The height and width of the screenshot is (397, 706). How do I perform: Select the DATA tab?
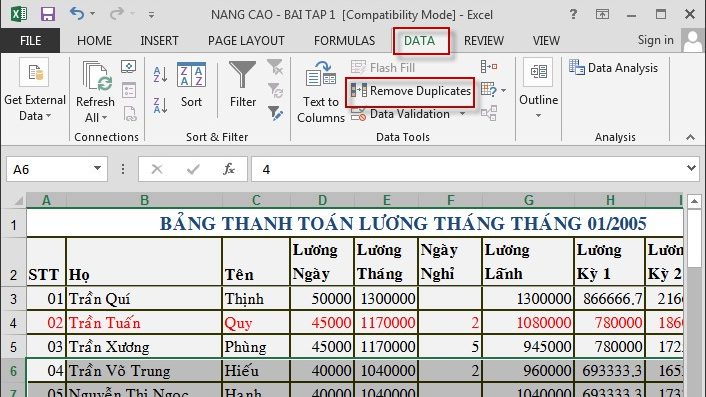tap(420, 41)
